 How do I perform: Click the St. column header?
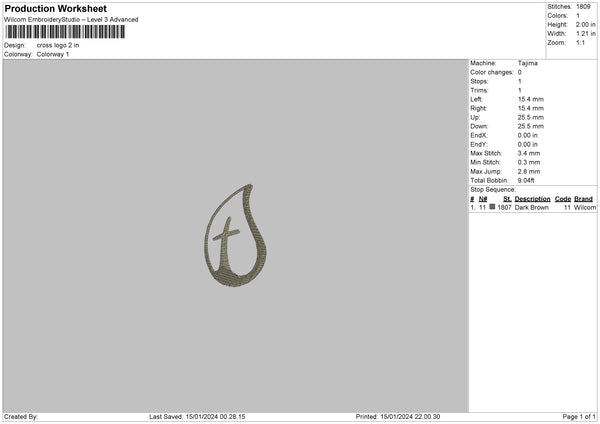pos(507,199)
